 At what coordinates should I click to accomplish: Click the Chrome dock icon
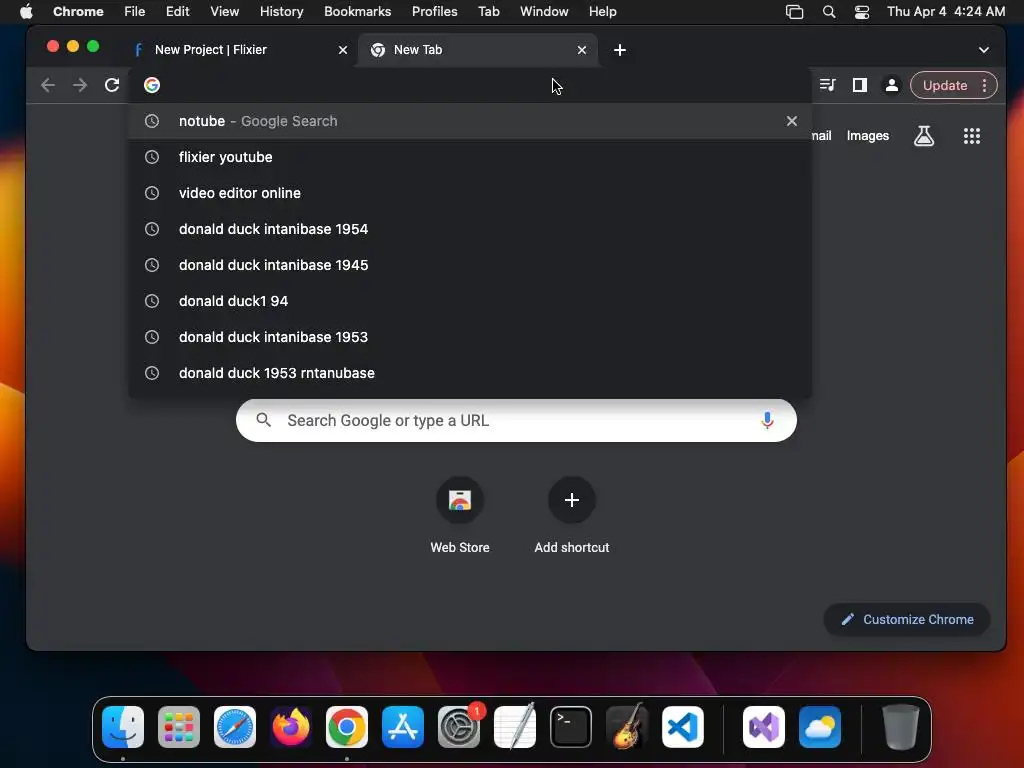(347, 727)
